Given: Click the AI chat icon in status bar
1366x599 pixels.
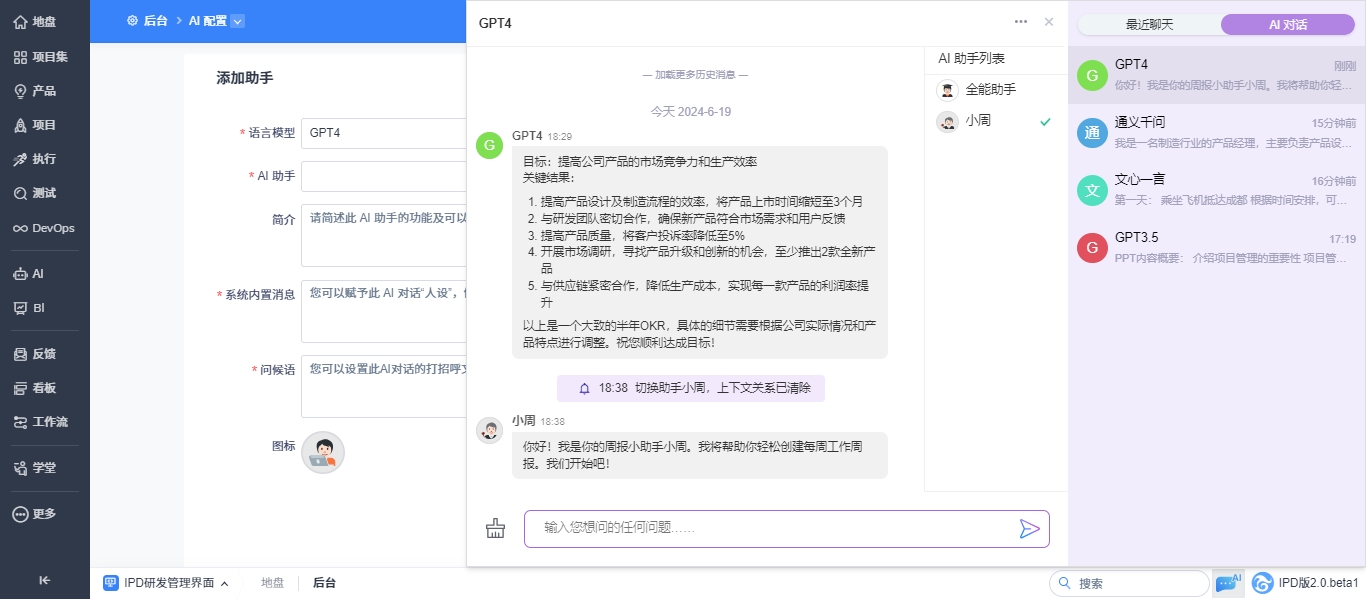Looking at the screenshot, I should click(x=1228, y=583).
